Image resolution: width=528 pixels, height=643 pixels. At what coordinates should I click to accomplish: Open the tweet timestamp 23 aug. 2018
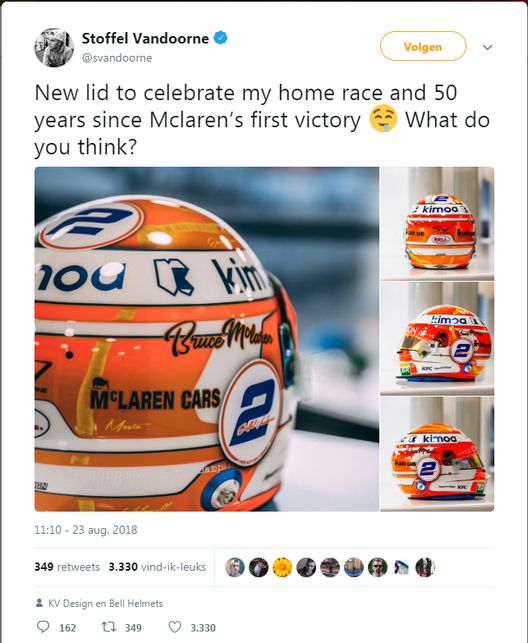(x=86, y=530)
